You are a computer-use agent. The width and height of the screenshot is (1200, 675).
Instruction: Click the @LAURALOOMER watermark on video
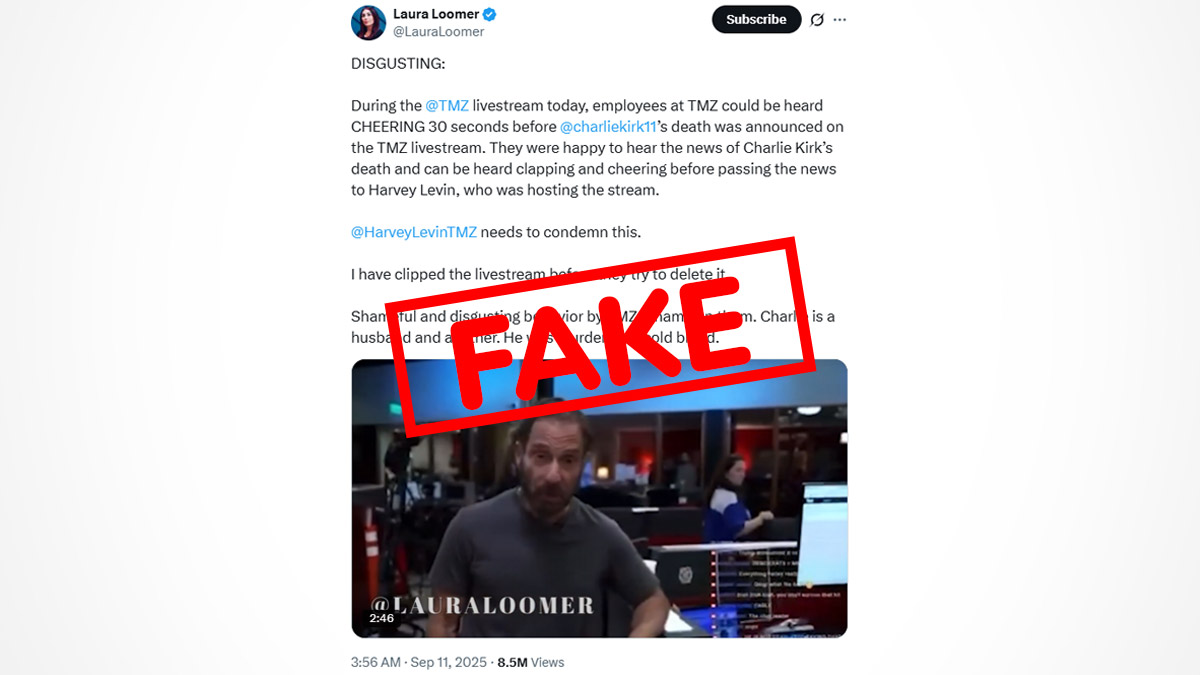click(483, 604)
